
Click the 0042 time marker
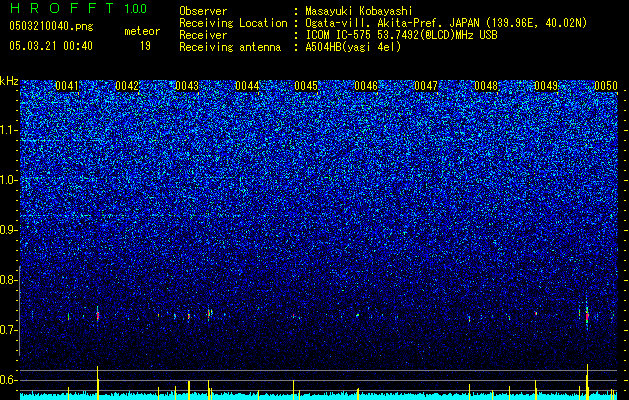tap(127, 86)
